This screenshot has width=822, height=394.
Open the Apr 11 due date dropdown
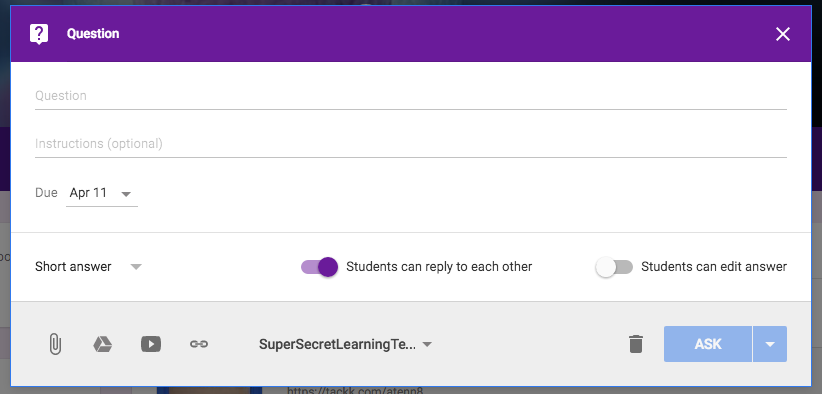click(x=102, y=193)
